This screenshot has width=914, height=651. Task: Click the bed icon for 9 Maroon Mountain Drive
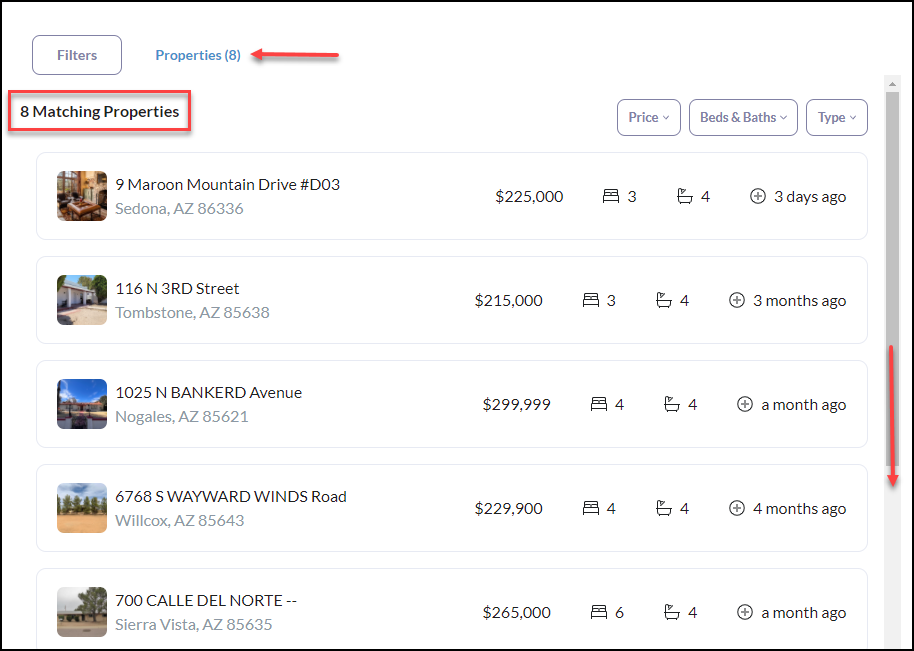click(611, 197)
